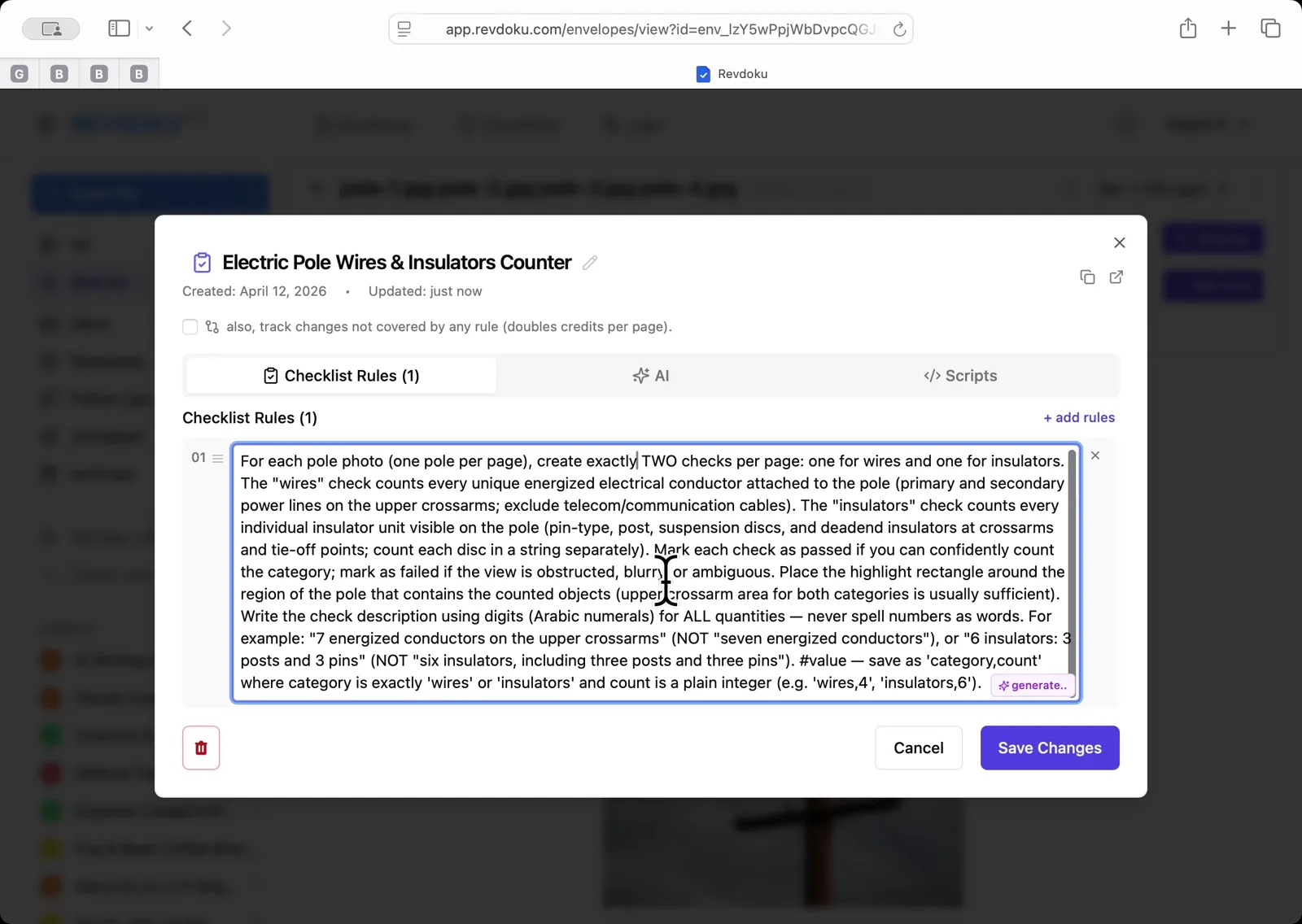Enable track changes not covered checkbox
This screenshot has width=1302, height=924.
(190, 327)
